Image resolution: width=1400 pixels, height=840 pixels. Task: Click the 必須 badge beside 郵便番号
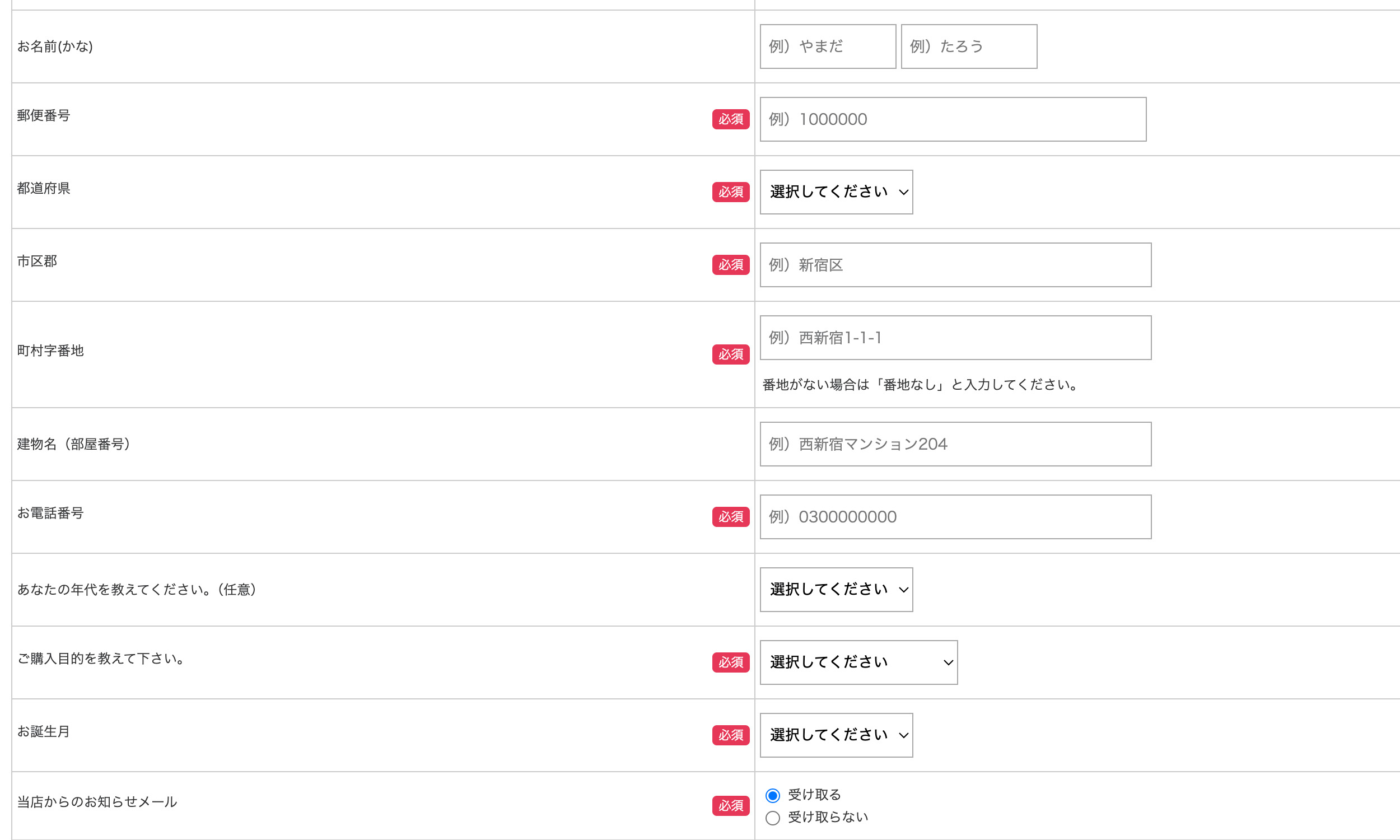(x=730, y=119)
